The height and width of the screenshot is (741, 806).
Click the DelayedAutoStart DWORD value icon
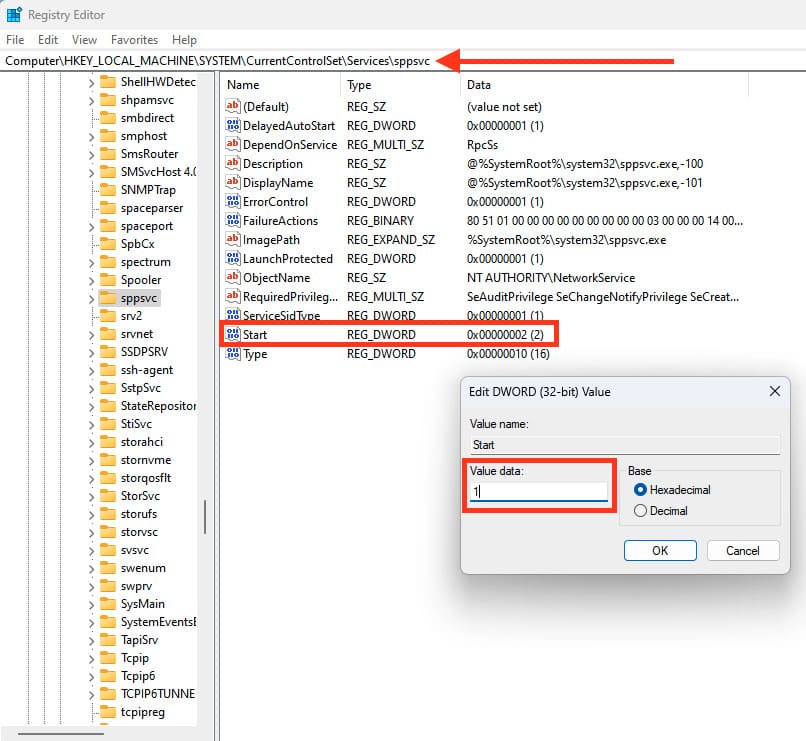[x=233, y=126]
